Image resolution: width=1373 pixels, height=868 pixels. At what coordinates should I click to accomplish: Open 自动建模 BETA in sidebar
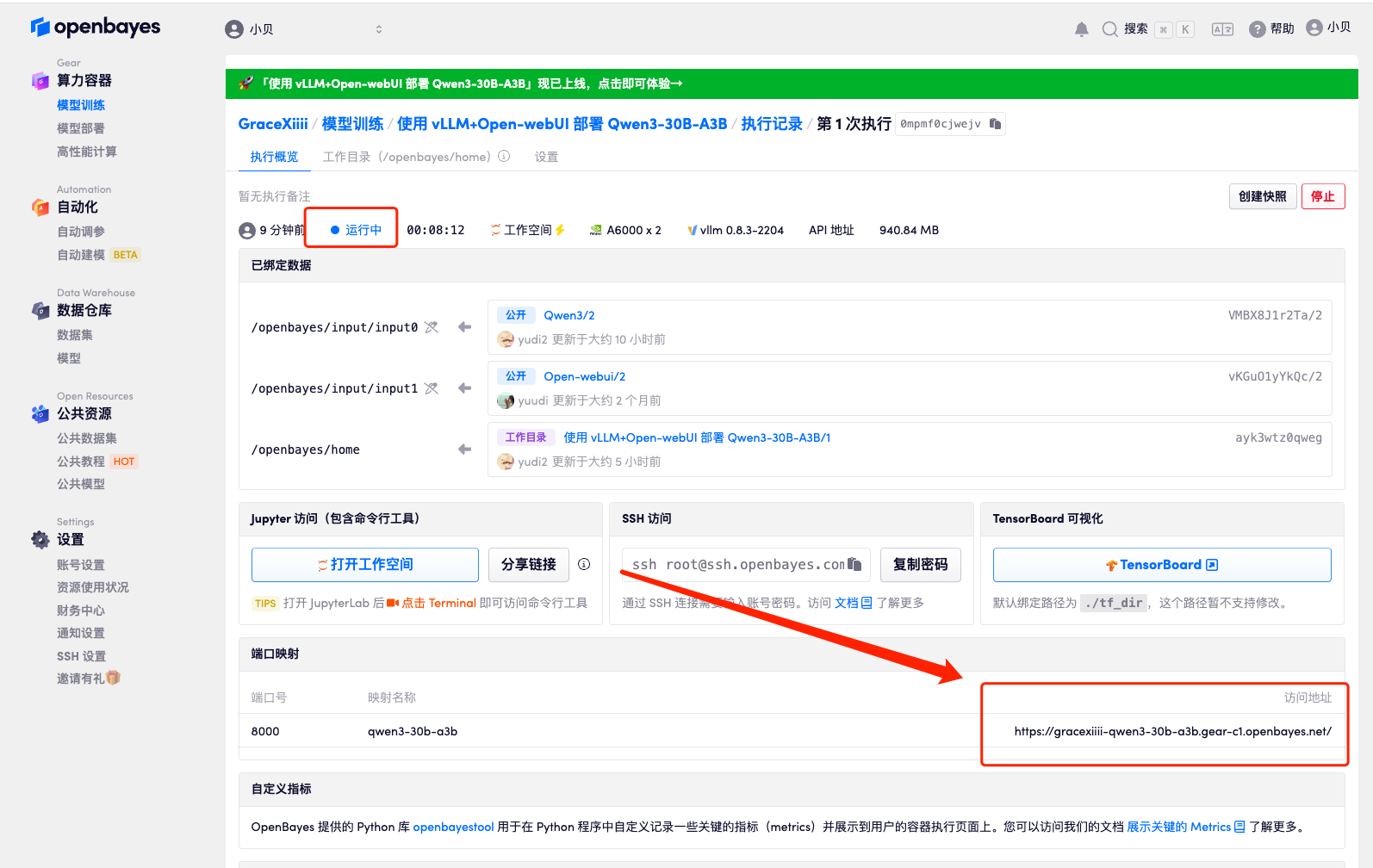(98, 255)
